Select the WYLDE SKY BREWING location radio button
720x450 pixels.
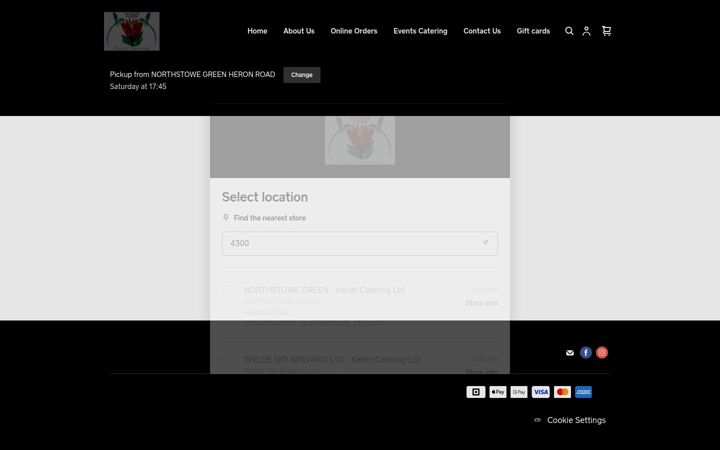[x=227, y=359]
